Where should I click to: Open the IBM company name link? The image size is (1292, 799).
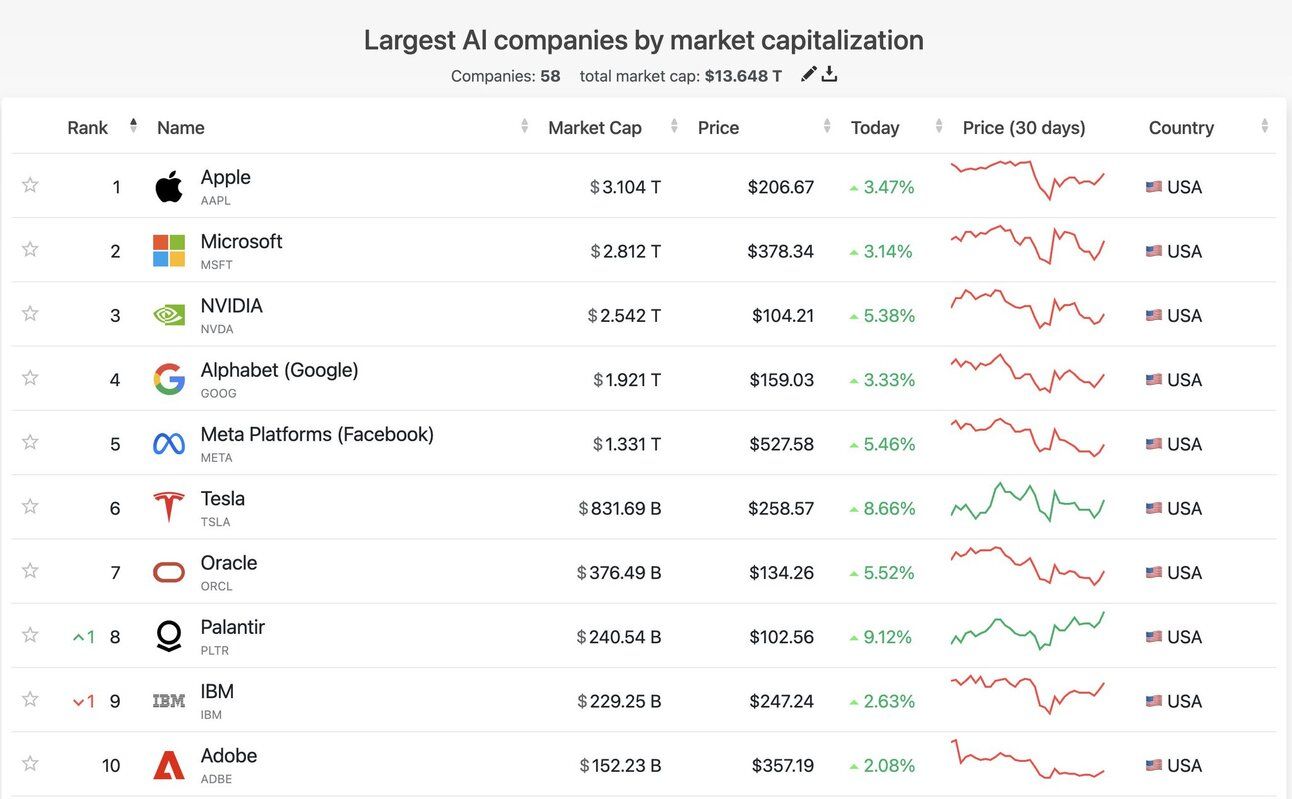pyautogui.click(x=217, y=691)
